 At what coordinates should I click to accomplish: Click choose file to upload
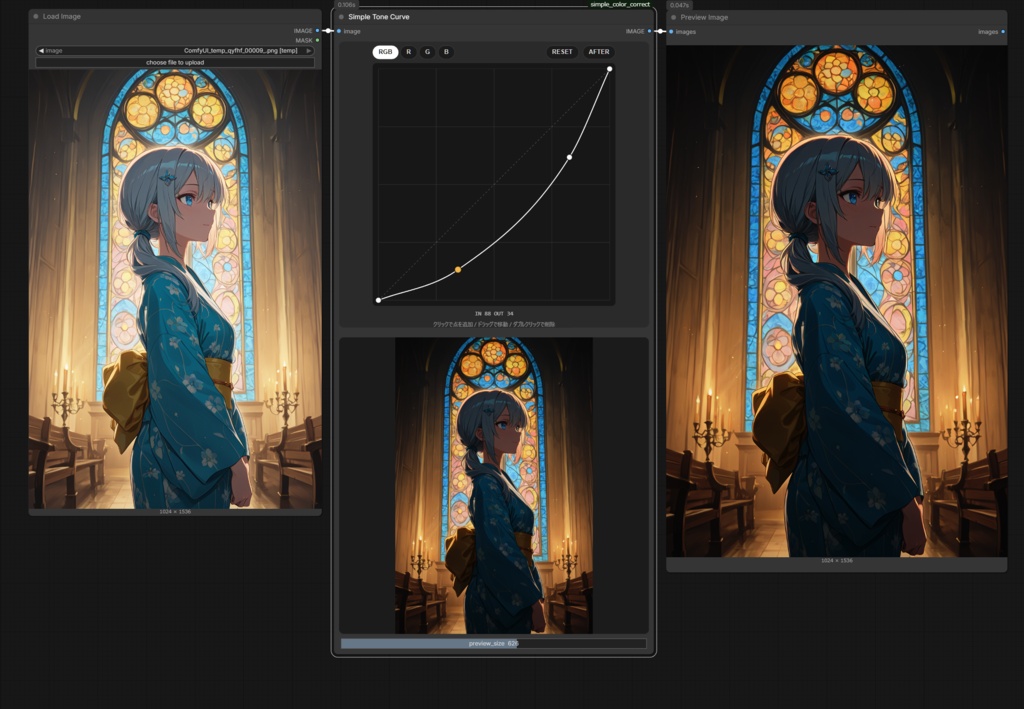pos(175,63)
